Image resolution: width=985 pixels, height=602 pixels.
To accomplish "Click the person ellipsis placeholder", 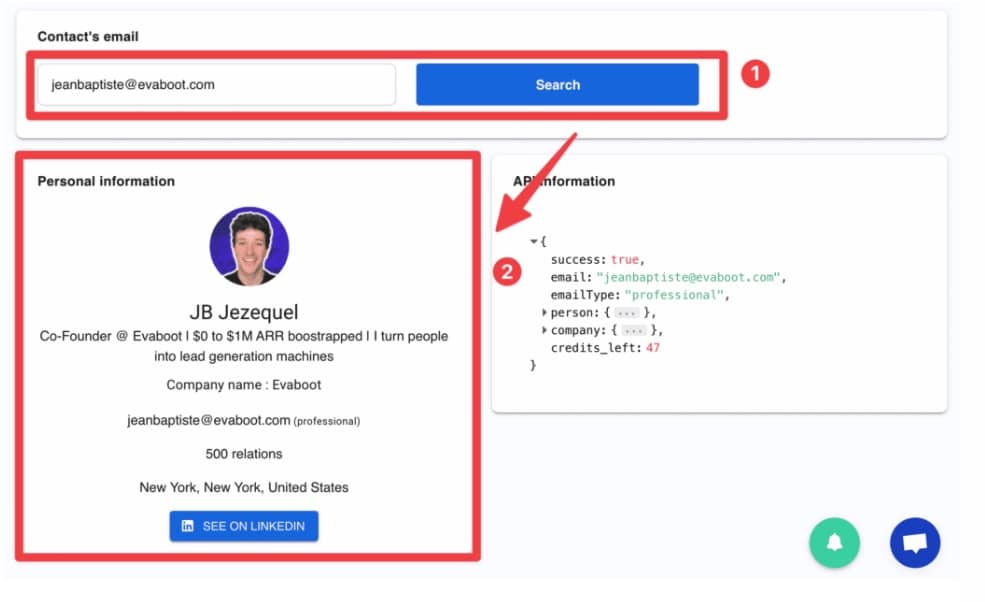I will tap(626, 313).
